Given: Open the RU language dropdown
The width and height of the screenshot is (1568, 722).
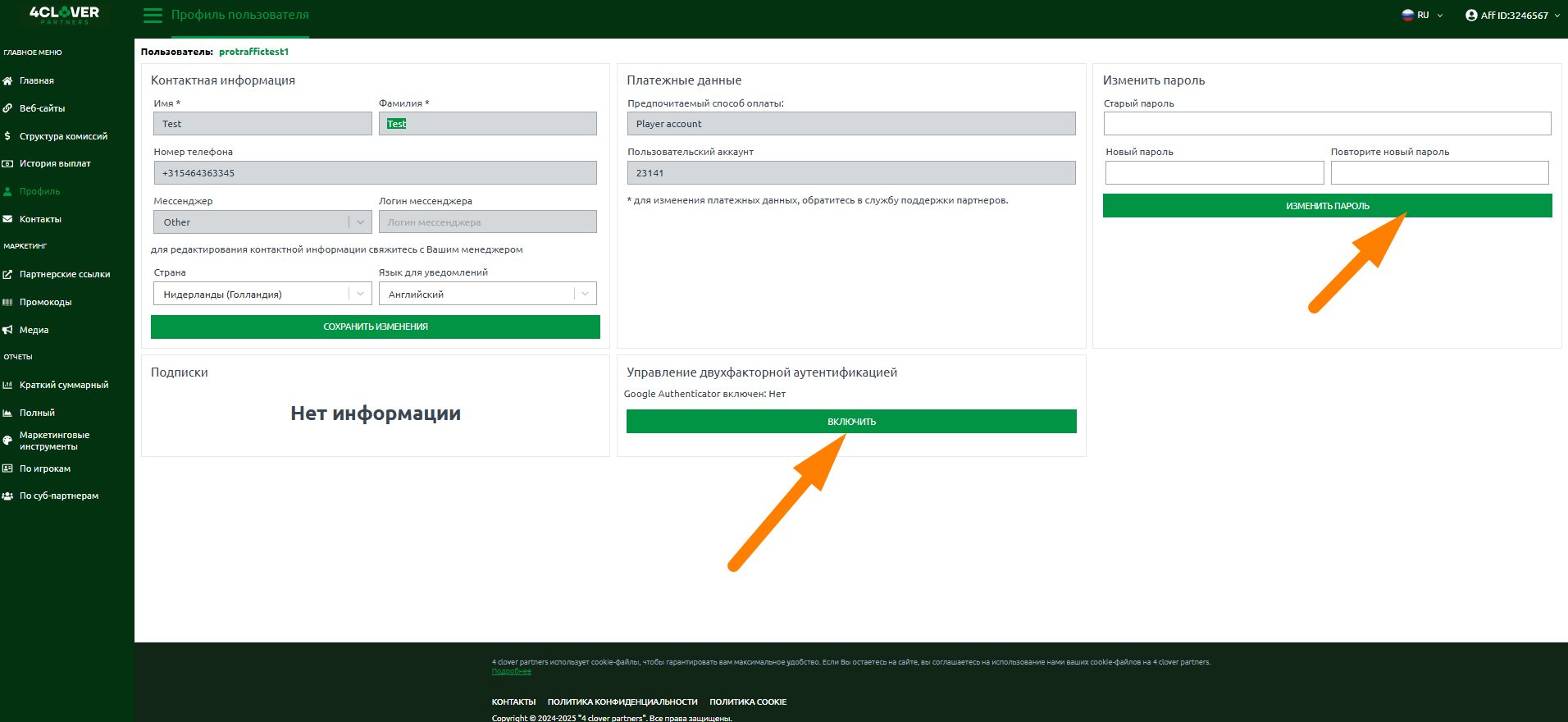Looking at the screenshot, I should [x=1423, y=15].
